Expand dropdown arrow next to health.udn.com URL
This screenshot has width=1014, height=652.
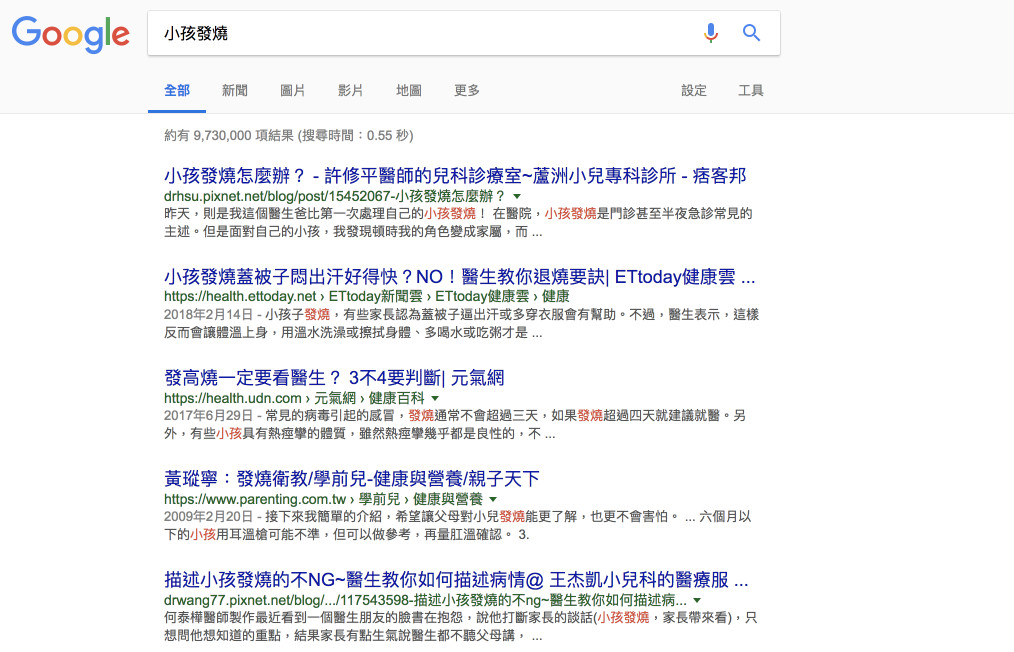point(435,398)
